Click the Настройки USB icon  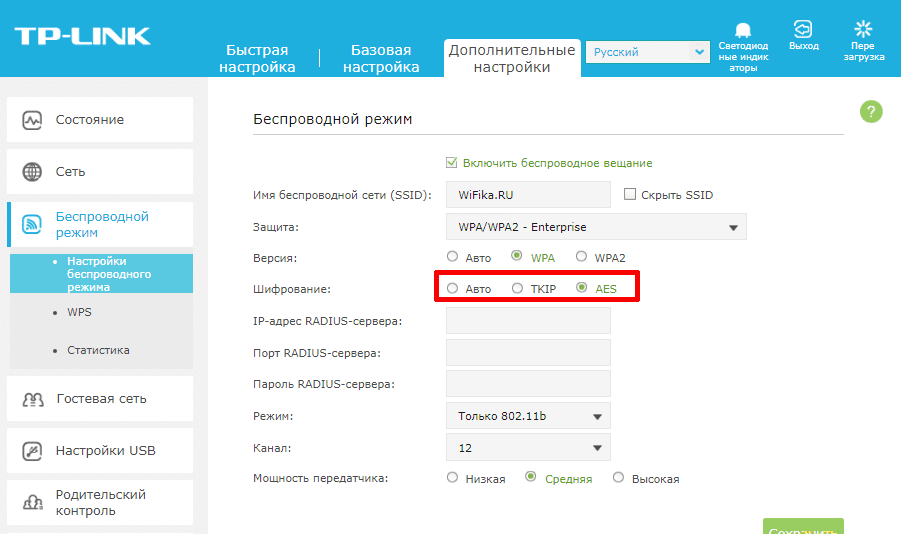coord(33,451)
